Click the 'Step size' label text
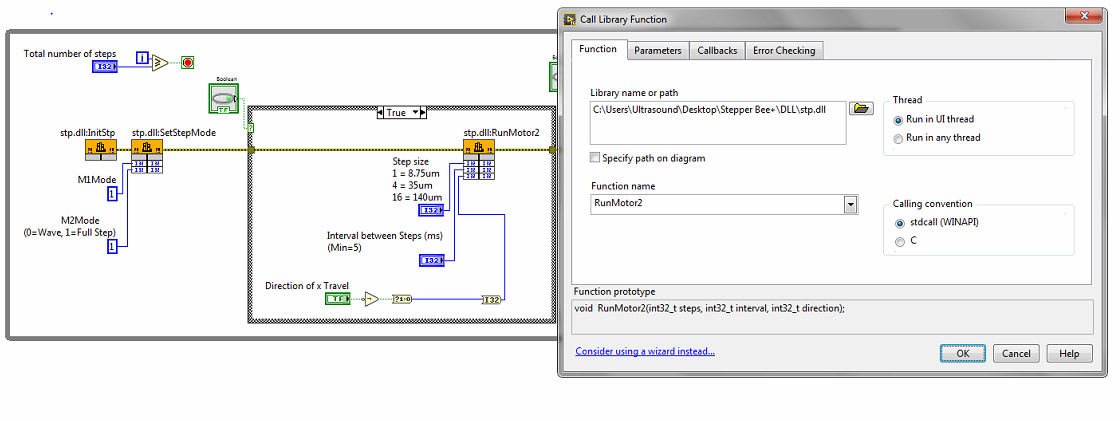The width and height of the screenshot is (1120, 421). click(x=410, y=162)
